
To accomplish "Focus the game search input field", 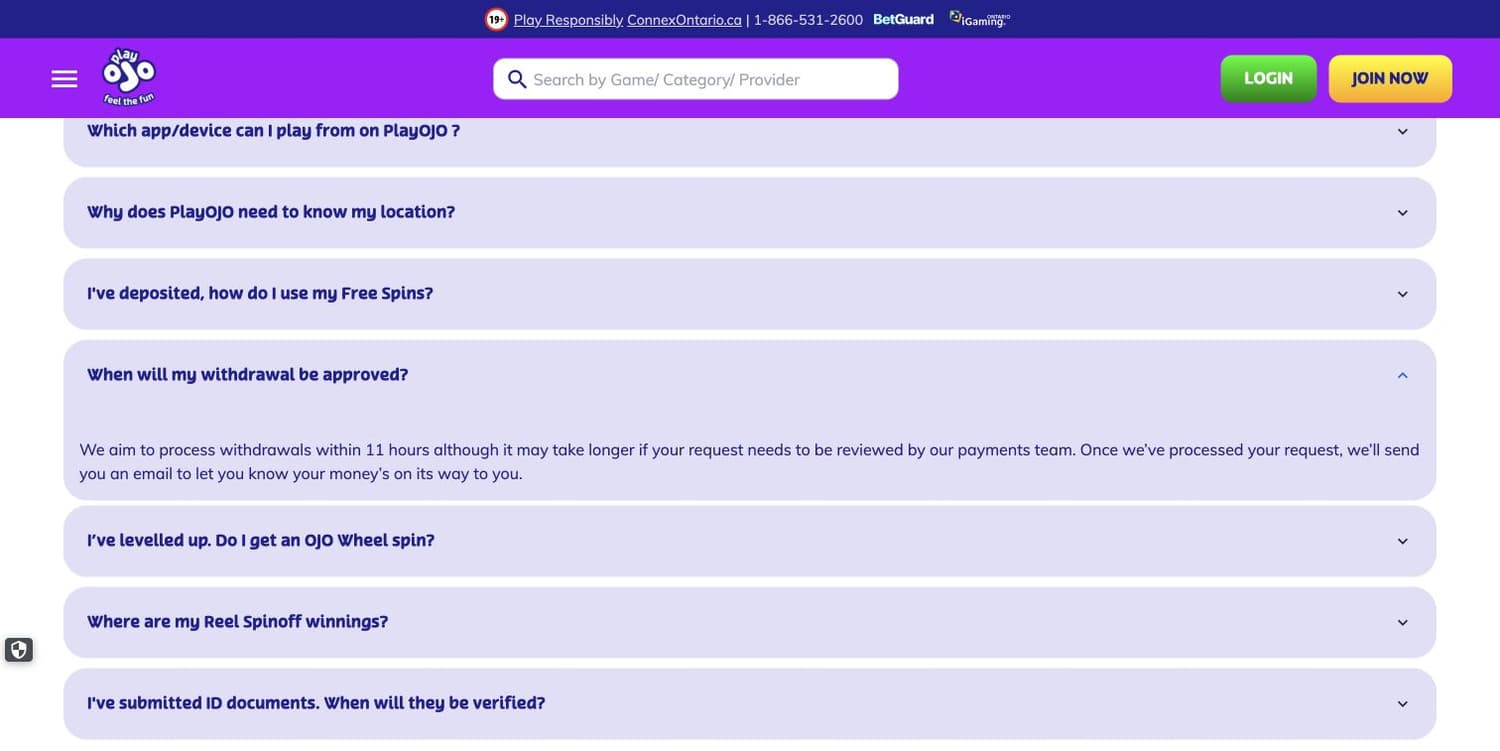I will (696, 79).
